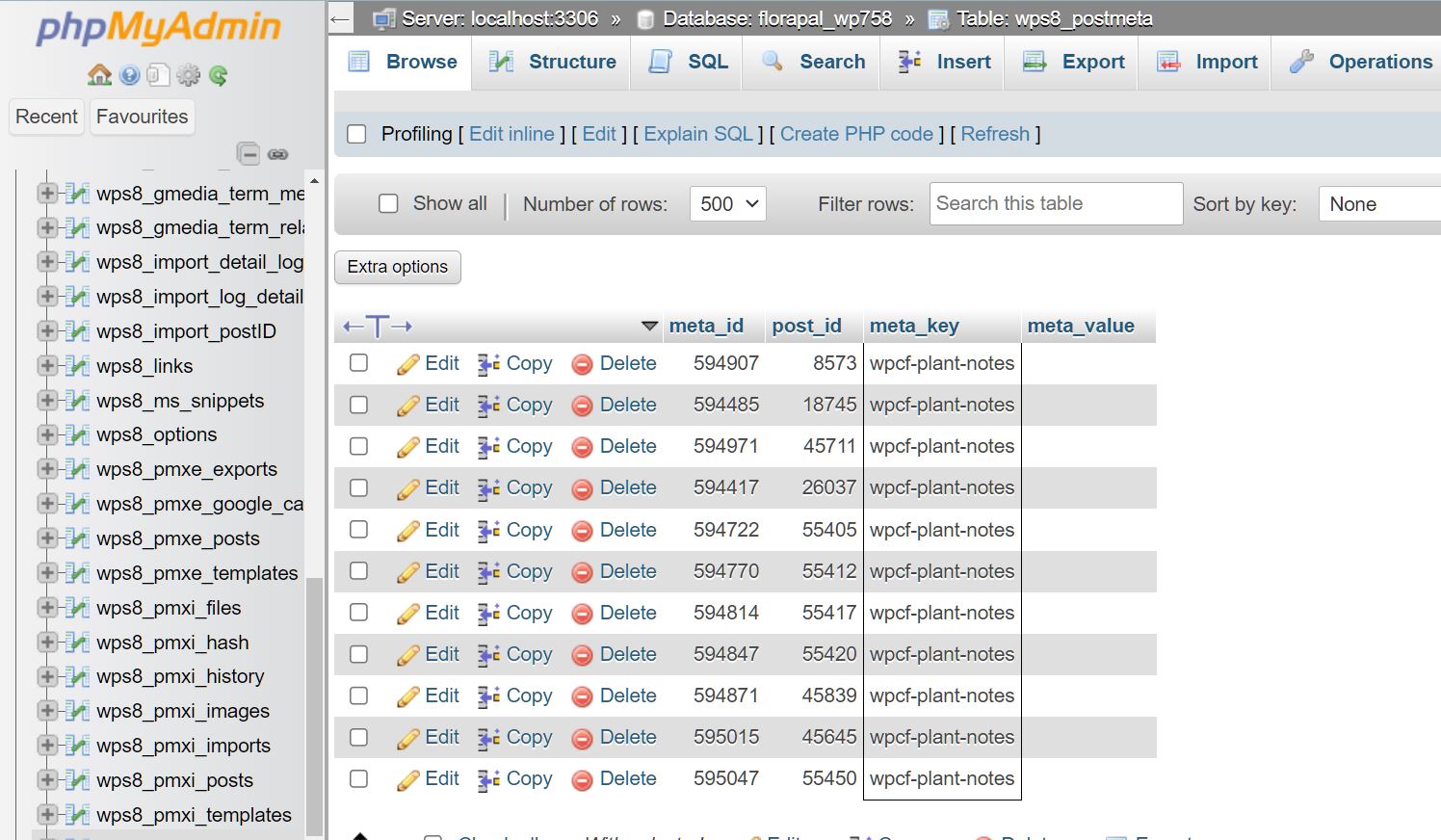This screenshot has height=840, width=1441.
Task: Select row checkbox for meta_id 594971
Action: coord(358,446)
